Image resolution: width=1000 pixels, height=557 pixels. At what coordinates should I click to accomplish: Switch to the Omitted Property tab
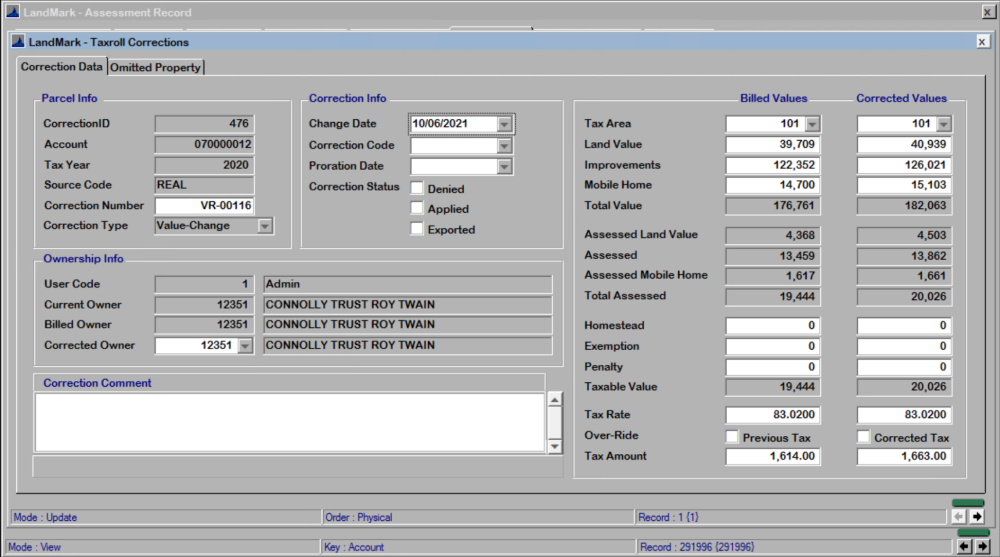[156, 68]
